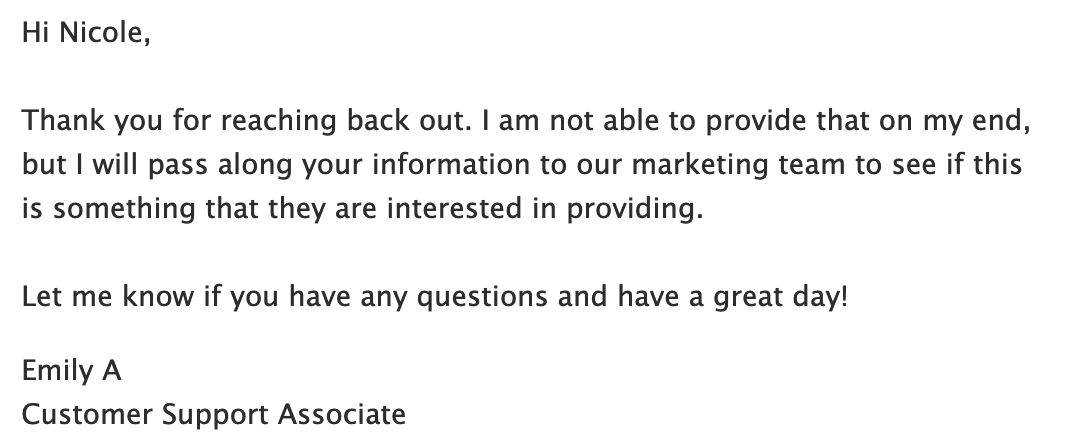This screenshot has width=1084, height=446.
Task: Click the words "great day!"
Action: pyautogui.click(x=780, y=297)
